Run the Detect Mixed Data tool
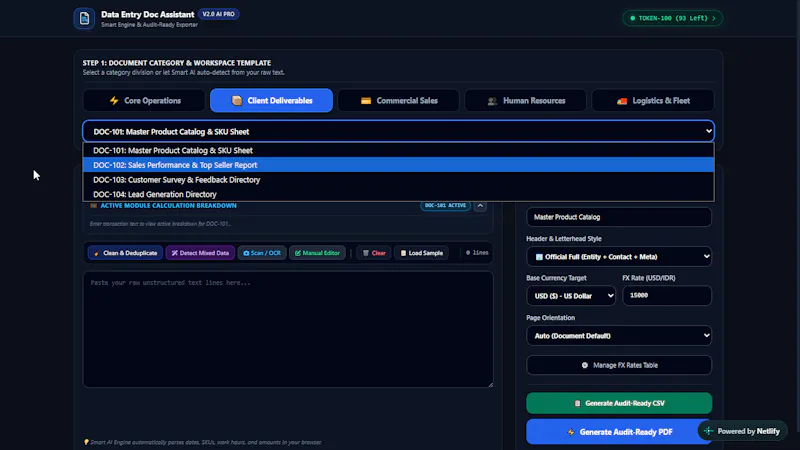Viewport: 800px width, 450px height. pyautogui.click(x=200, y=253)
